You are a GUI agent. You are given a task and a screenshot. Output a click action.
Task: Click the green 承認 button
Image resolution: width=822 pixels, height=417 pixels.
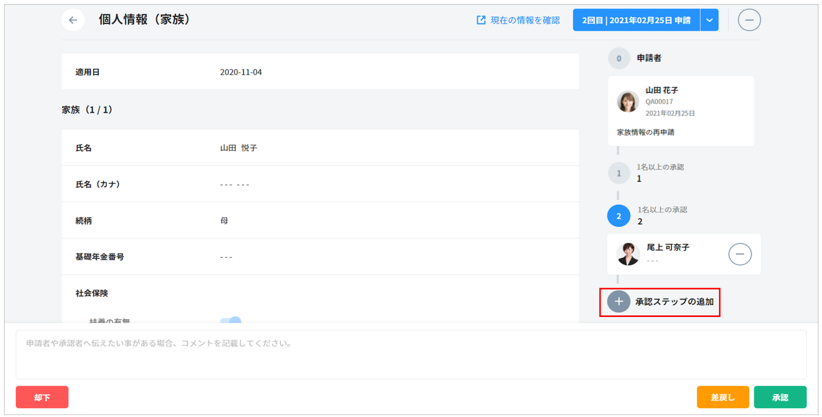780,397
